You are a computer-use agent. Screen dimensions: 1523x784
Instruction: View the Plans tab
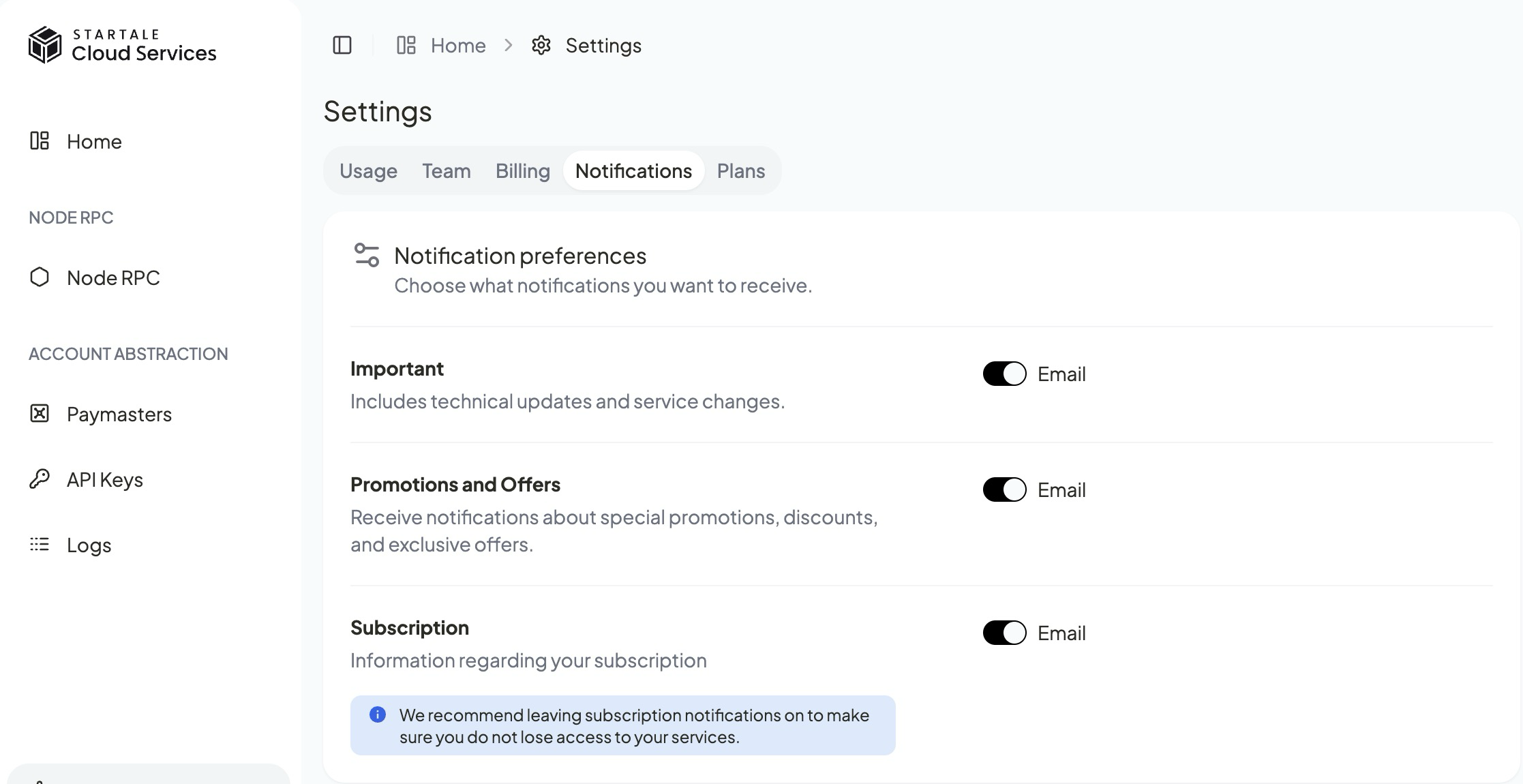click(740, 171)
